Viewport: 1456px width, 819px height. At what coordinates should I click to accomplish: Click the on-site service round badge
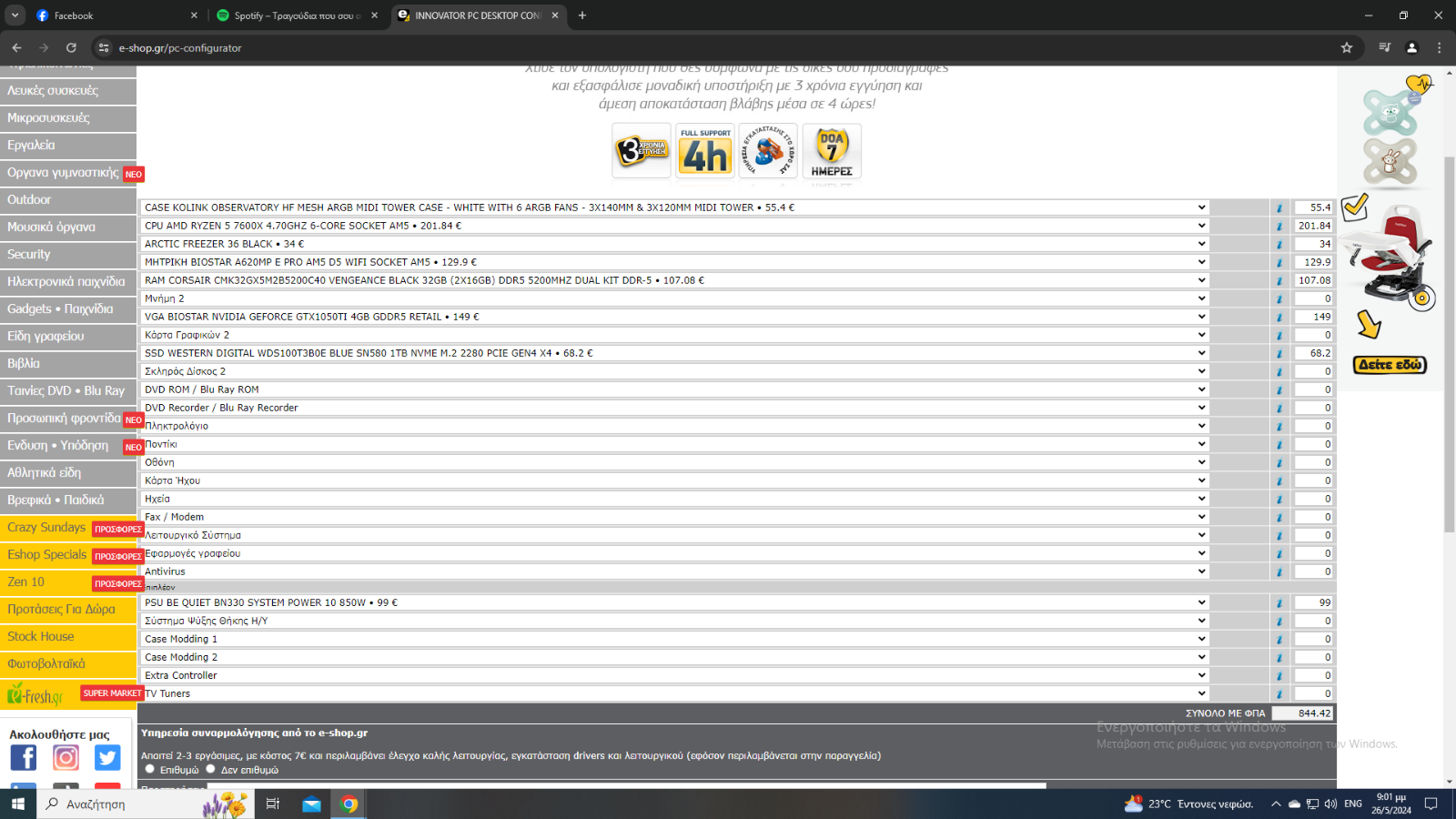pos(768,151)
